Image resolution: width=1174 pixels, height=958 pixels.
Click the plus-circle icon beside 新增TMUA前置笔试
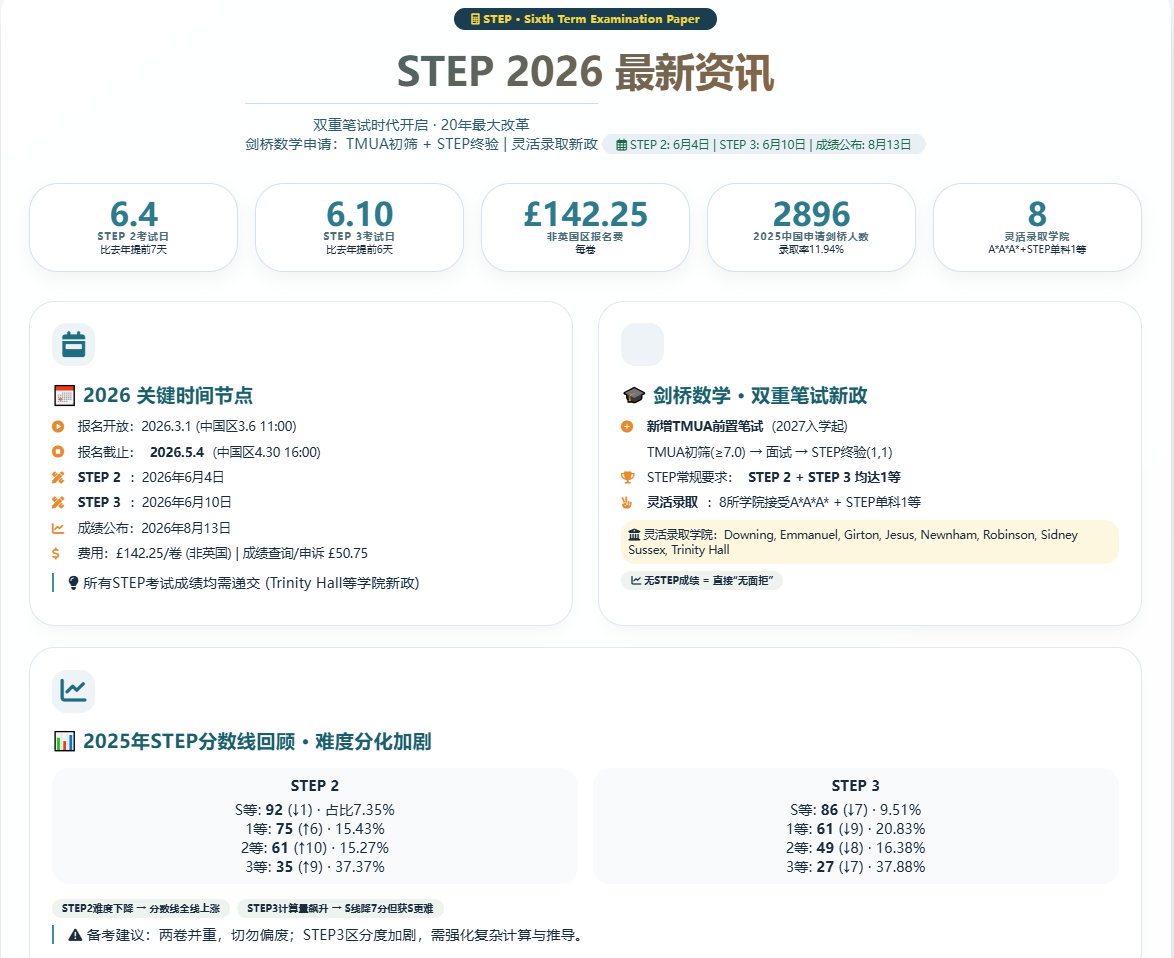click(627, 427)
